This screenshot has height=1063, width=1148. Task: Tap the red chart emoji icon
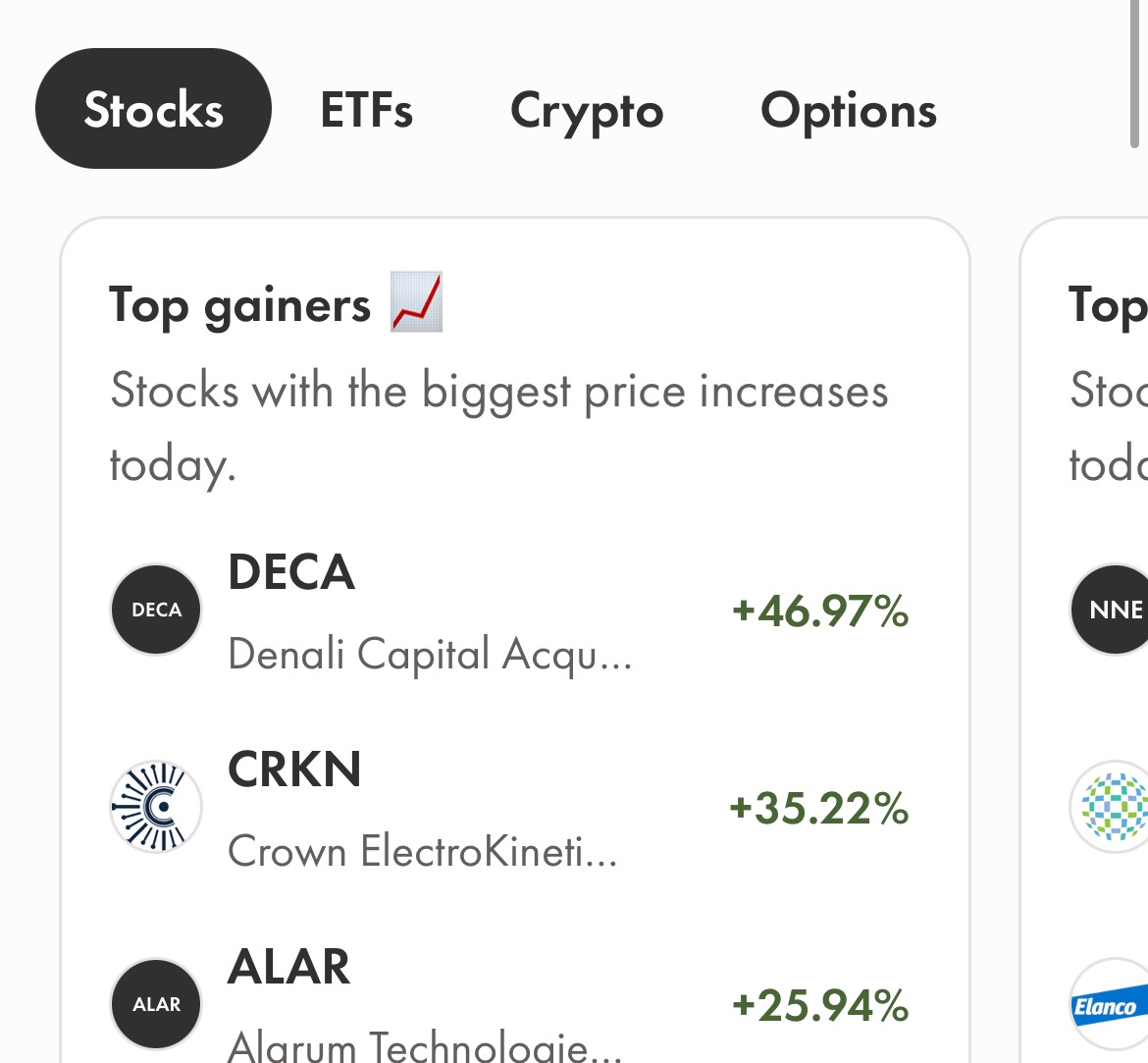[416, 303]
